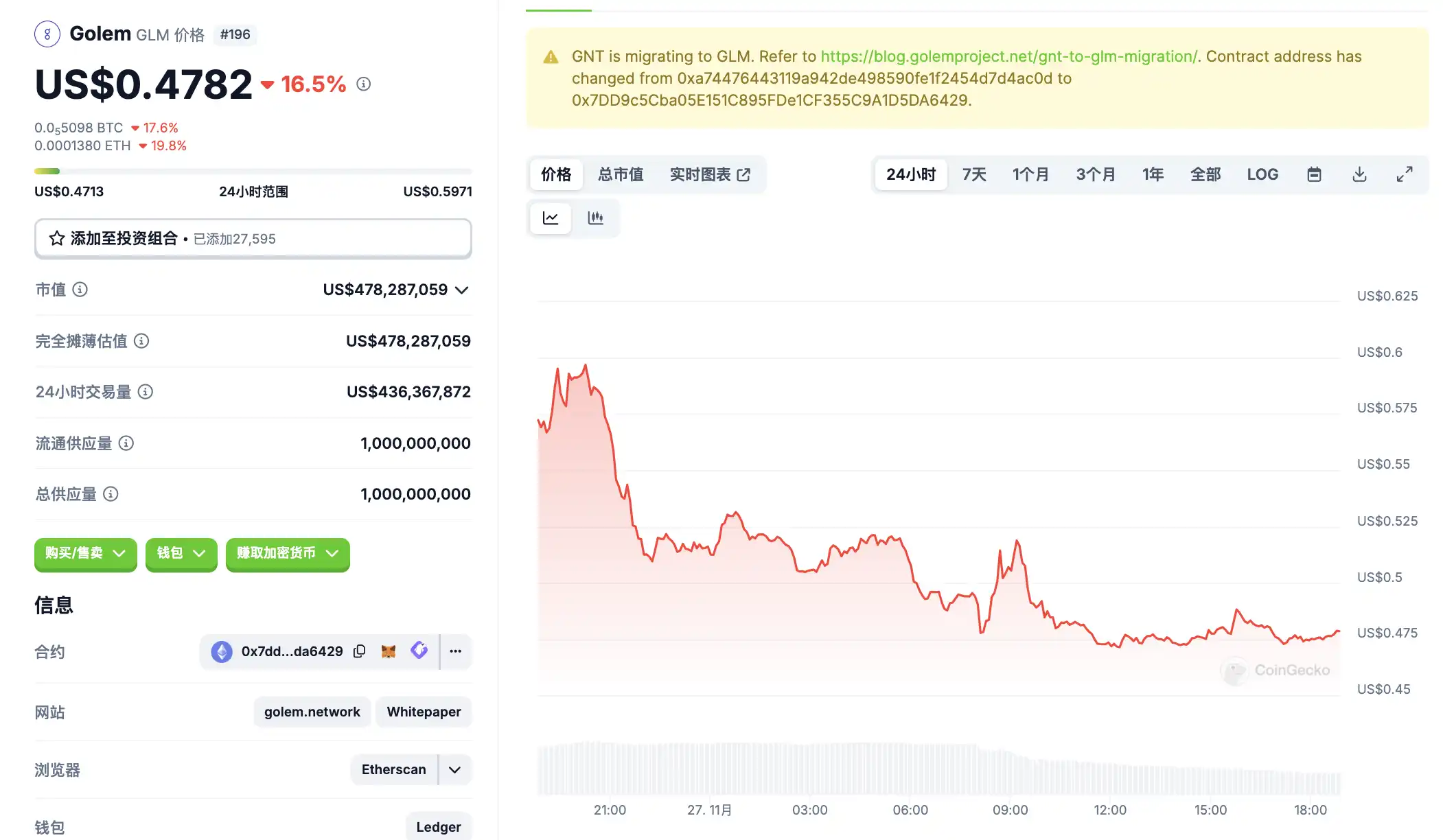Click the Whitepaper button
Screen dimensions: 1443x840
424,712
